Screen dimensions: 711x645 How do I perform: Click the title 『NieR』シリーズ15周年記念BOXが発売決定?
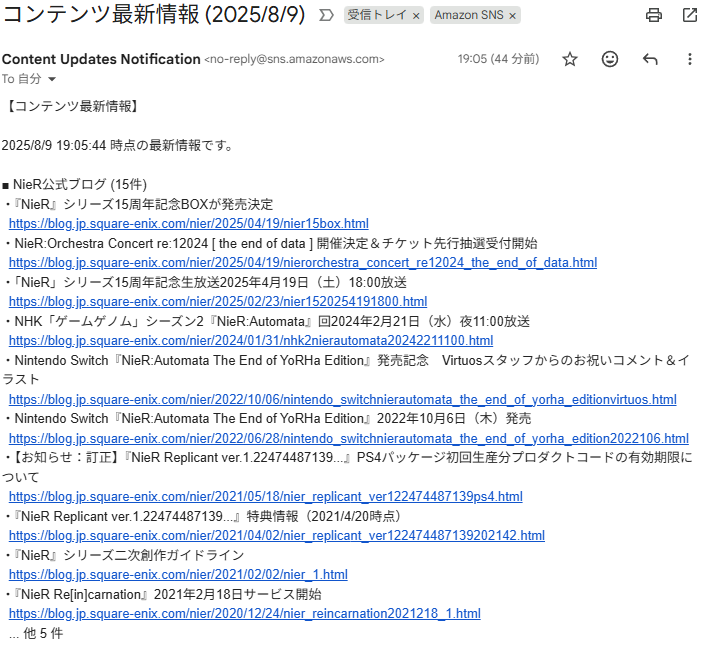(x=141, y=205)
